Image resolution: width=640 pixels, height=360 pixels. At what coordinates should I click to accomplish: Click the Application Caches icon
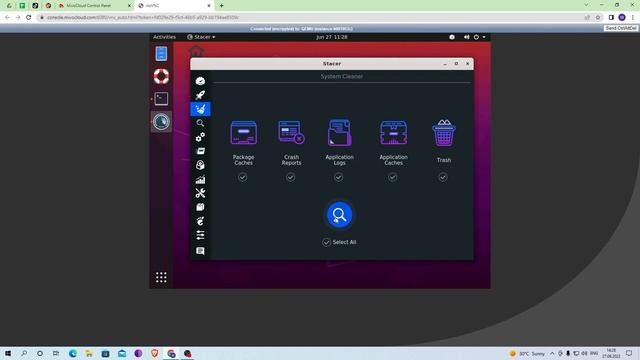(393, 133)
